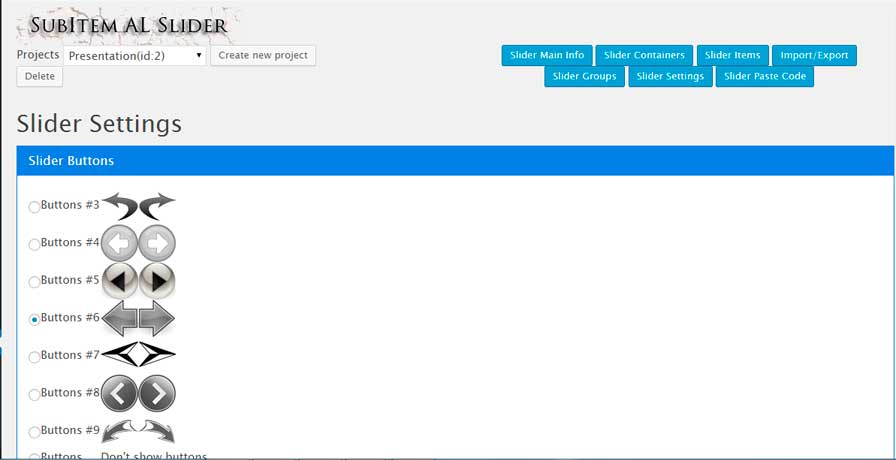The height and width of the screenshot is (460, 896).
Task: Select the Buttons #5 radio option
Action: [x=34, y=282]
